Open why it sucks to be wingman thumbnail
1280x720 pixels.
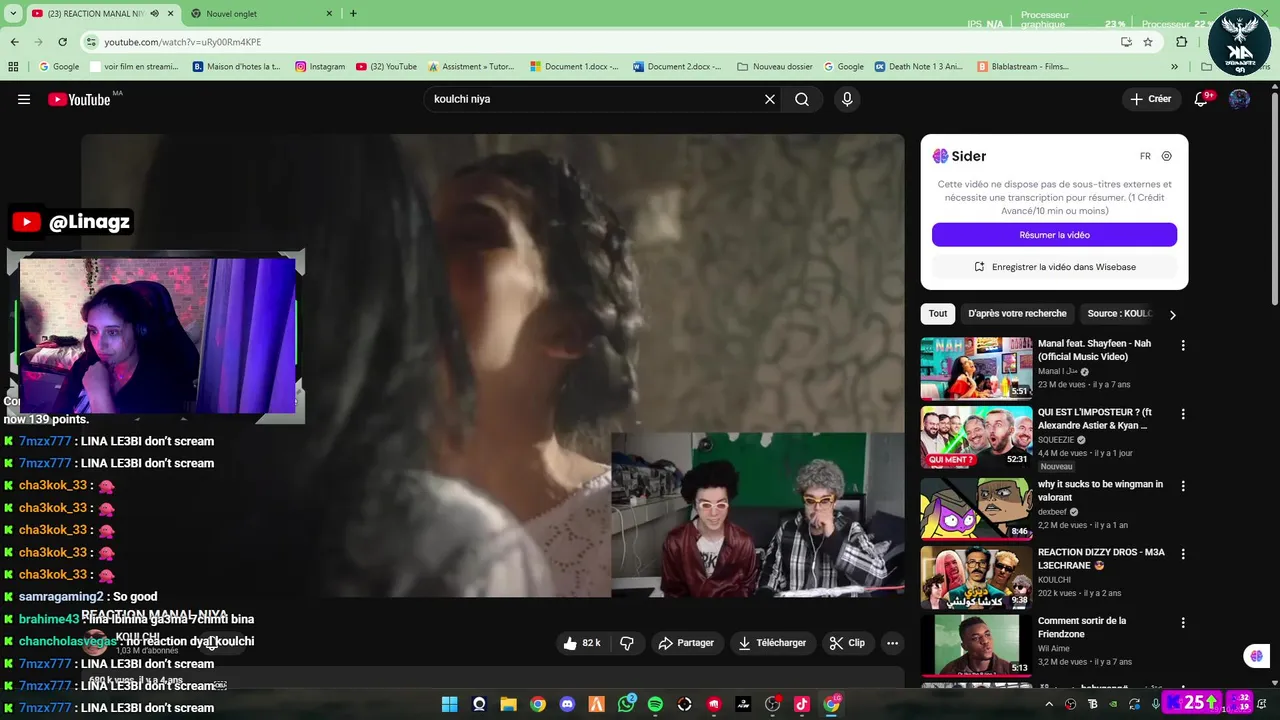coord(976,507)
